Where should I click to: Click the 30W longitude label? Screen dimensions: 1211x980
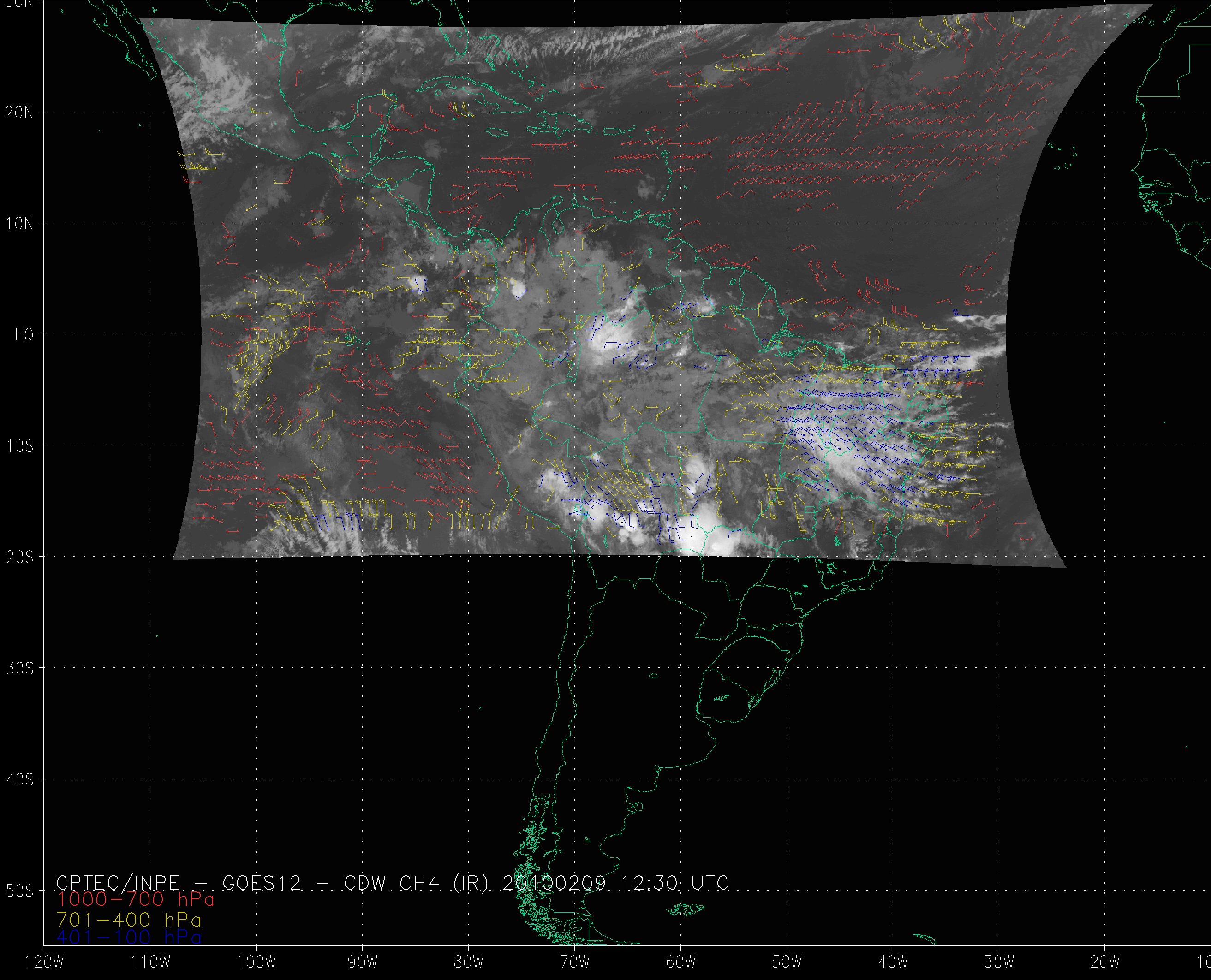[999, 962]
